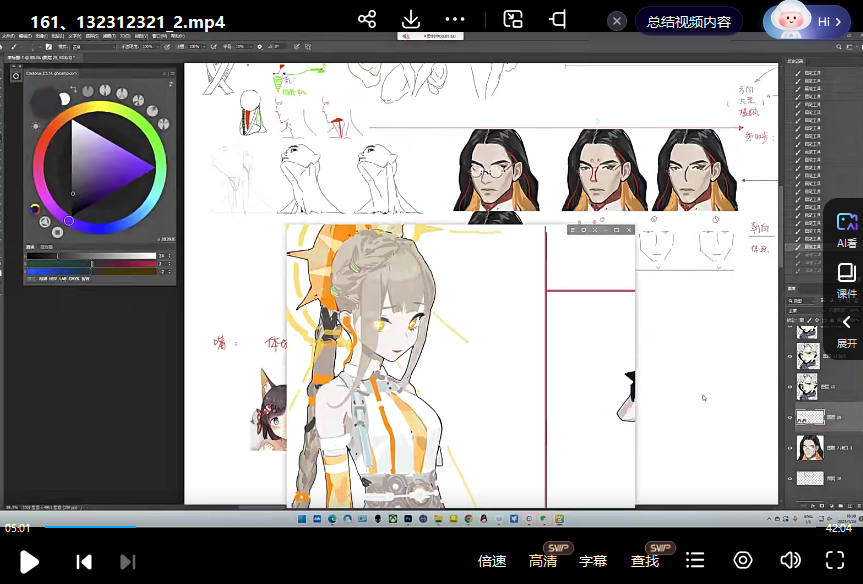Download the video with the download icon
The image size is (863, 584).
[x=411, y=20]
